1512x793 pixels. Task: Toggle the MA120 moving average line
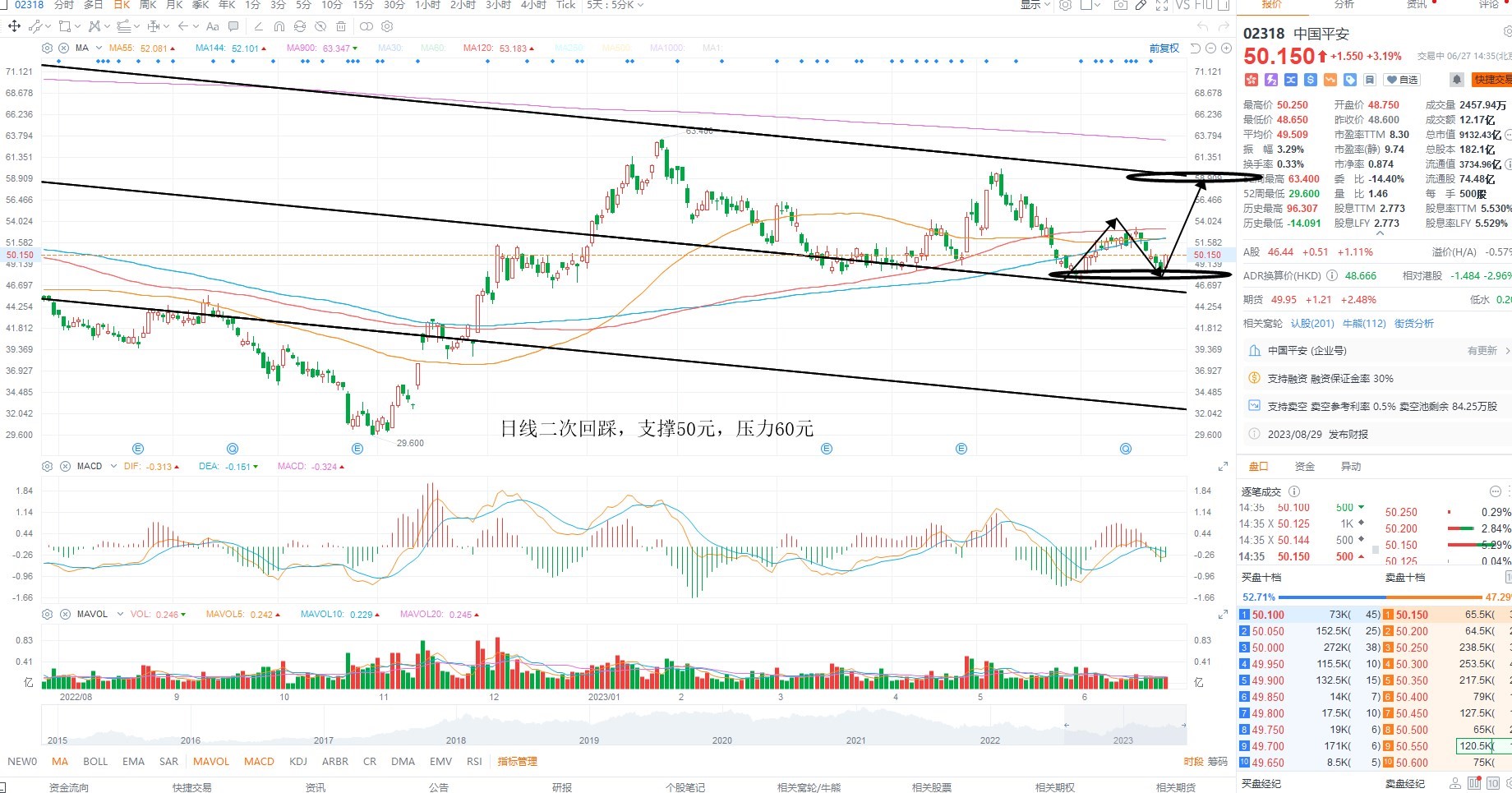point(499,48)
